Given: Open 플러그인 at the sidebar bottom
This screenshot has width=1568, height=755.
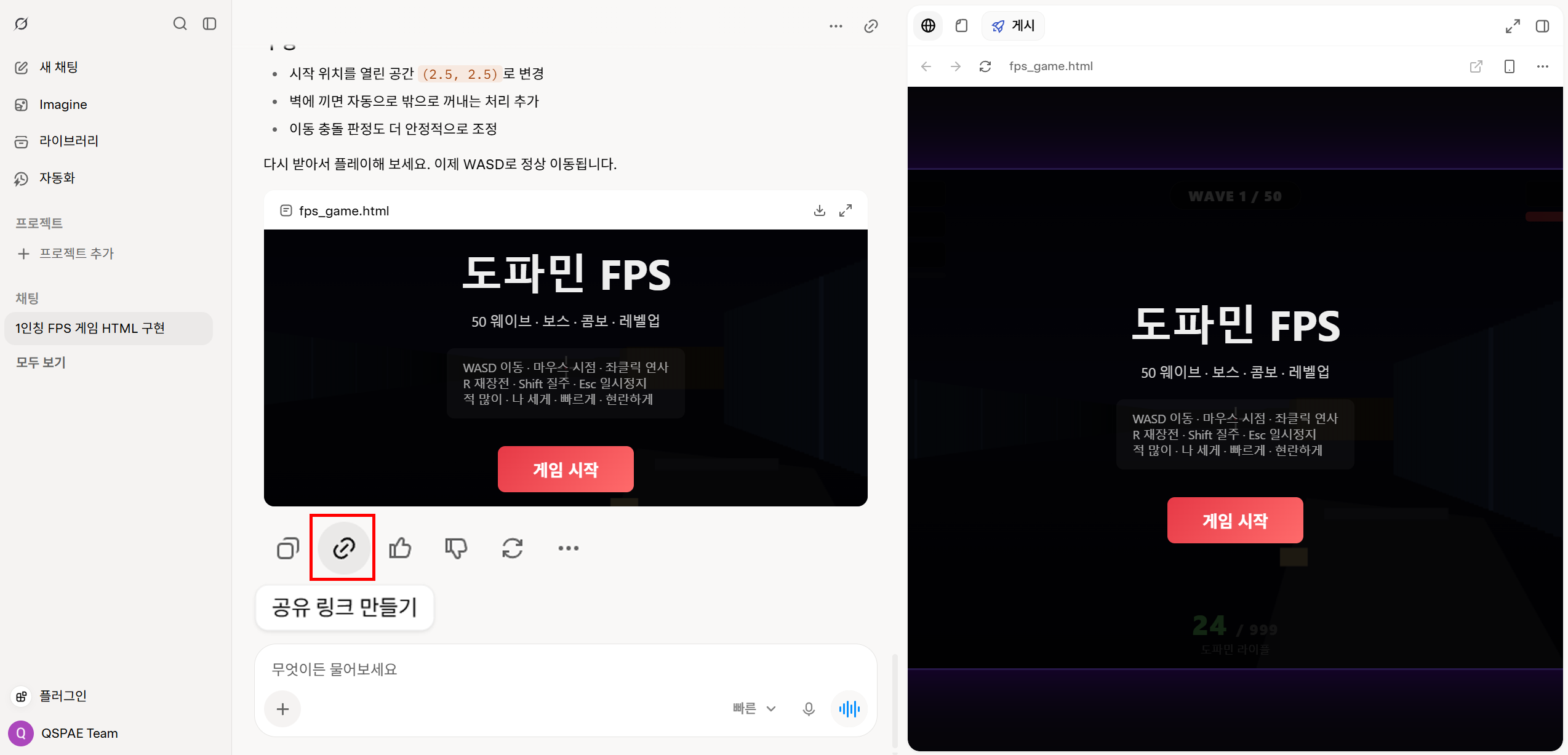Looking at the screenshot, I should click(x=50, y=696).
